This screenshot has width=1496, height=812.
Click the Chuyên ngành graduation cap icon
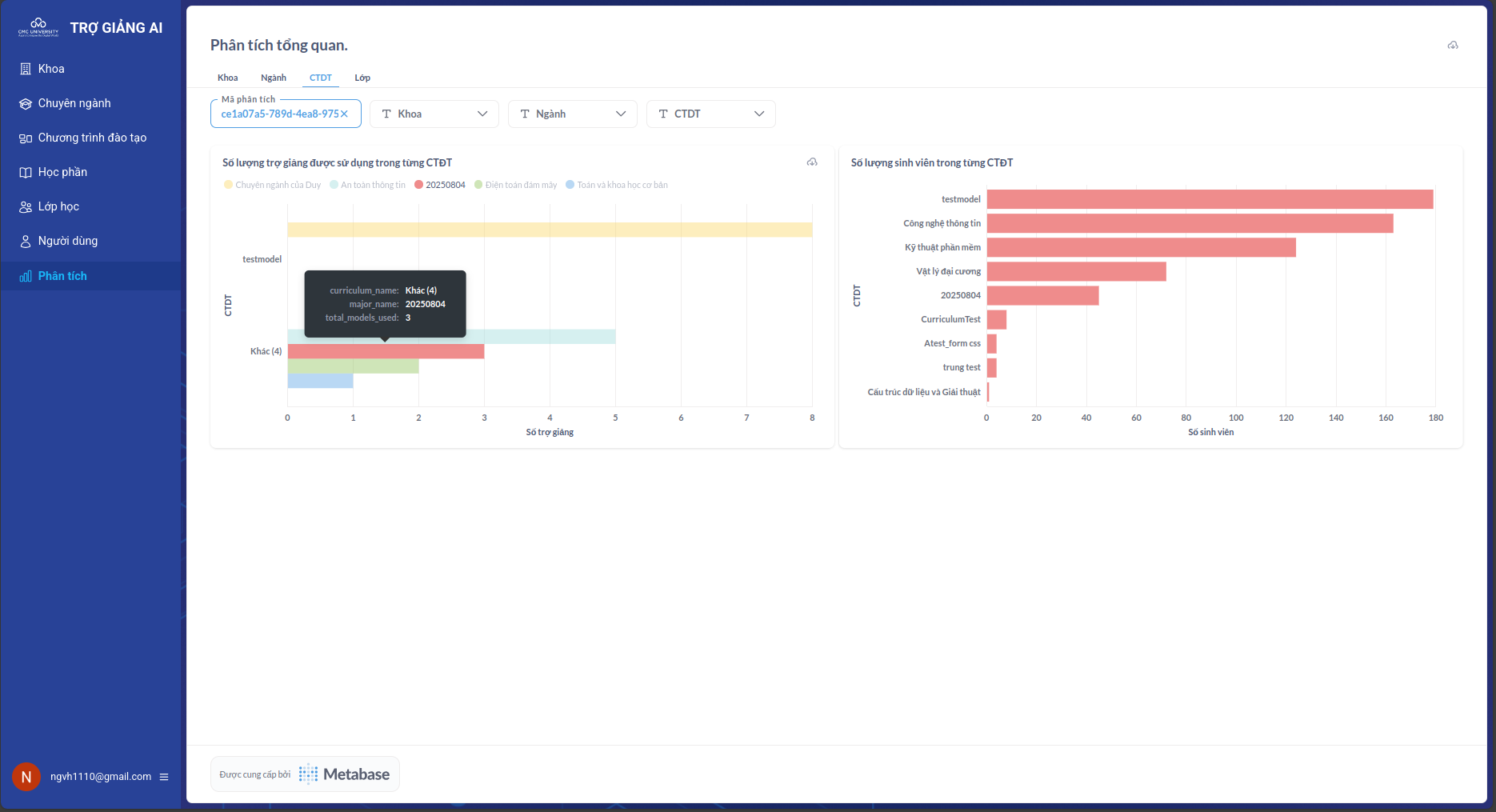(x=26, y=103)
